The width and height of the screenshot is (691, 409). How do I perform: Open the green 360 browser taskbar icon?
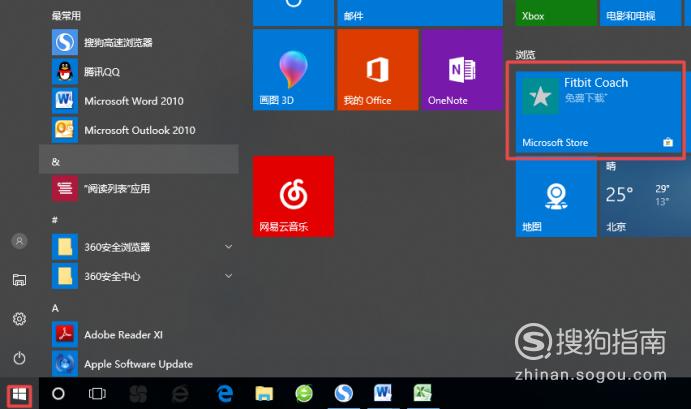tap(304, 394)
